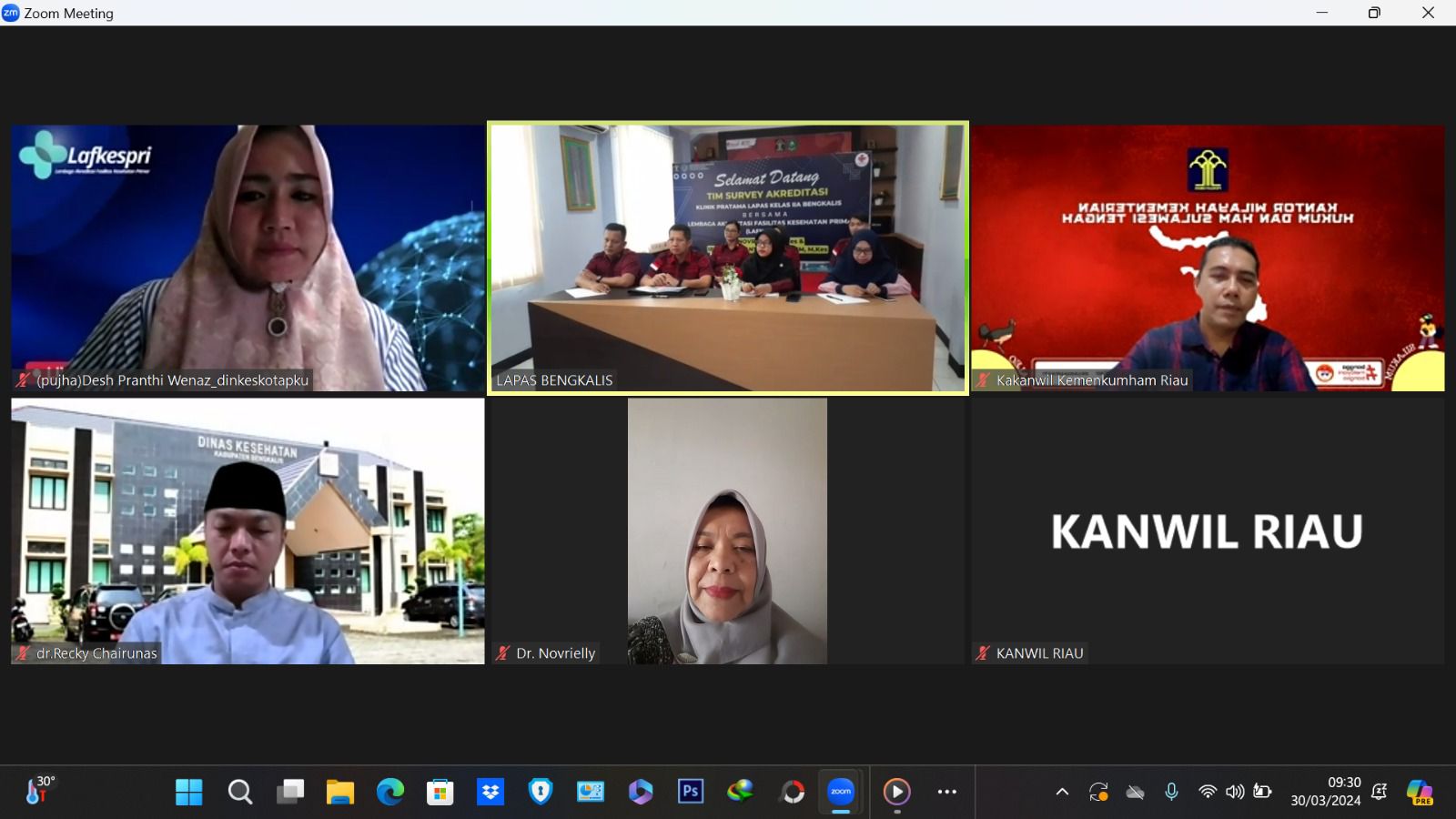Close the Zoom Meeting window
Viewport: 1456px width, 819px height.
click(x=1428, y=13)
